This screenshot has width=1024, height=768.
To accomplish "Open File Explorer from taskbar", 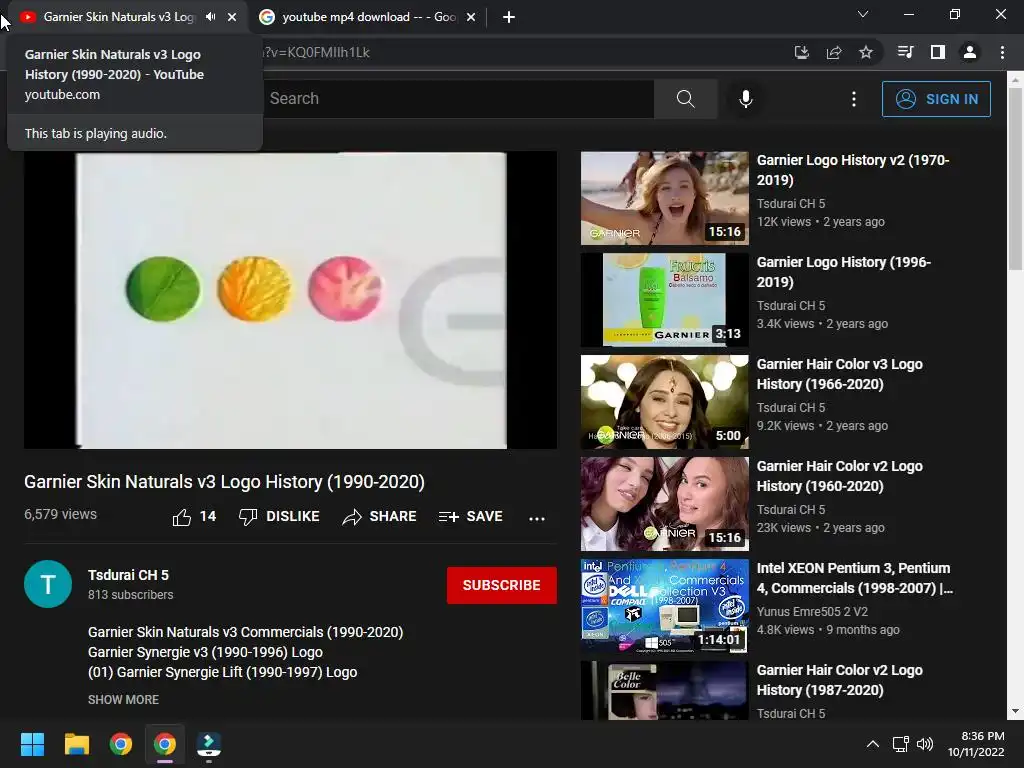I will pyautogui.click(x=76, y=744).
